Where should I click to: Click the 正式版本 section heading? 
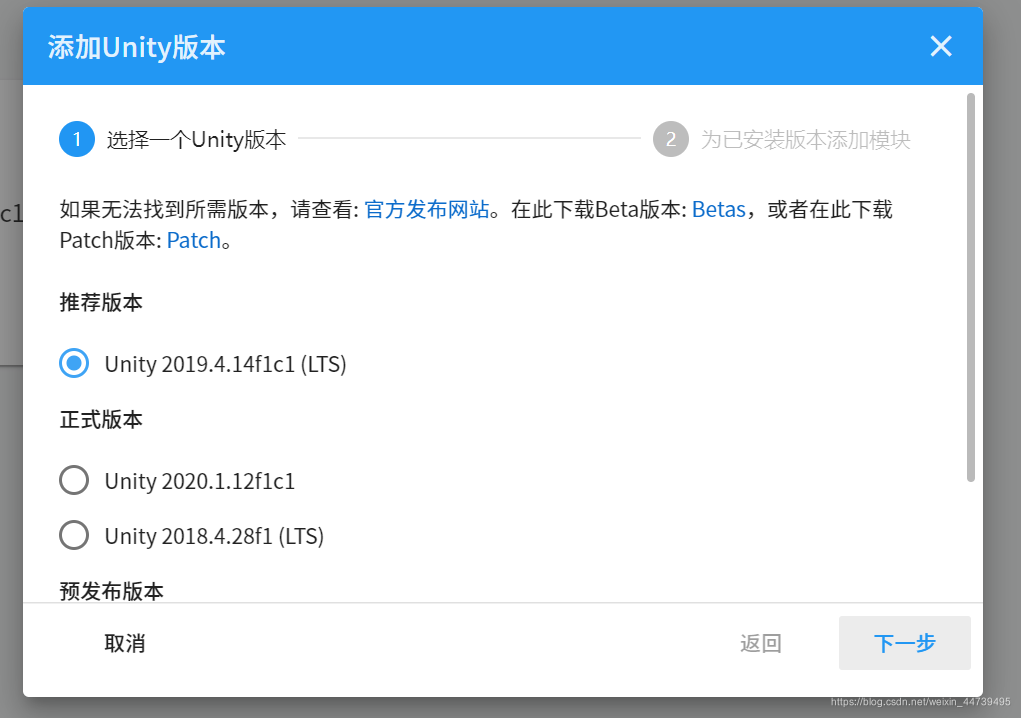tap(101, 420)
